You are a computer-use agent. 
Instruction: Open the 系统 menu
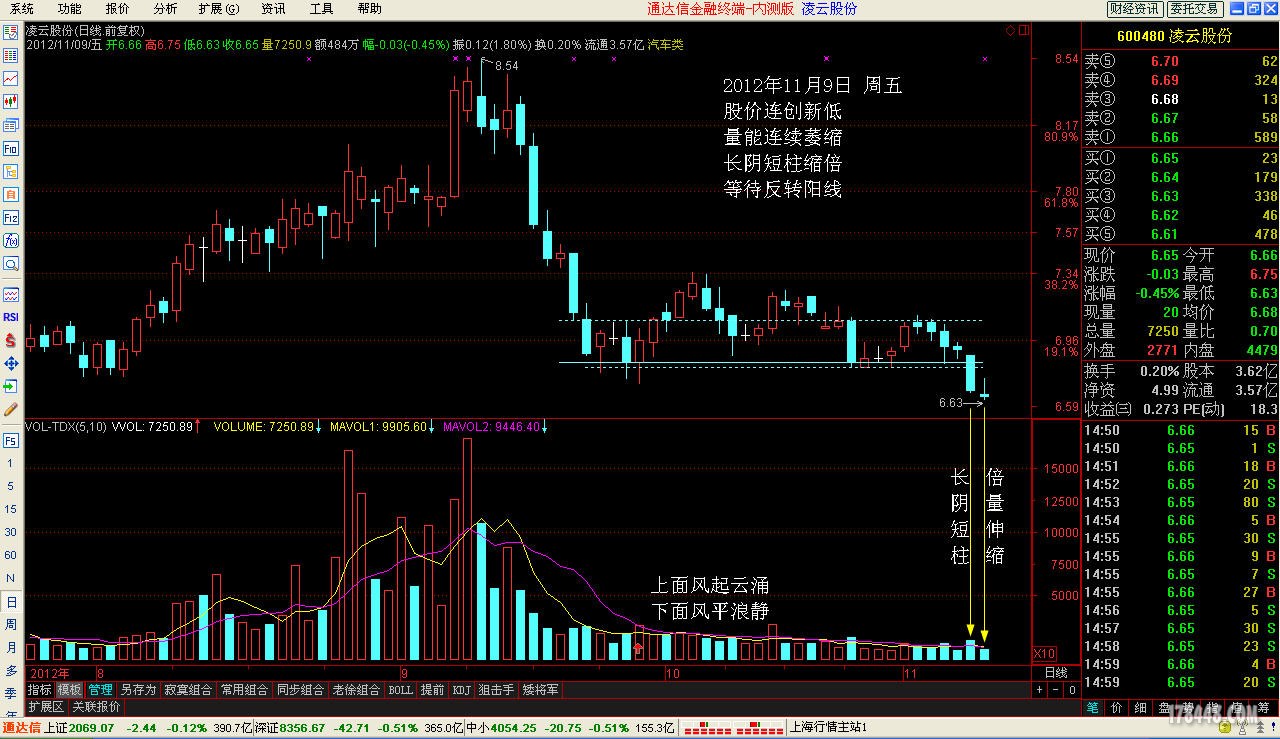click(22, 9)
